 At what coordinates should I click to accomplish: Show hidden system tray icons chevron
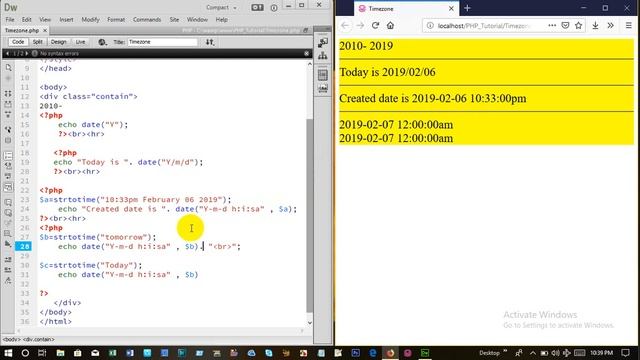533,353
